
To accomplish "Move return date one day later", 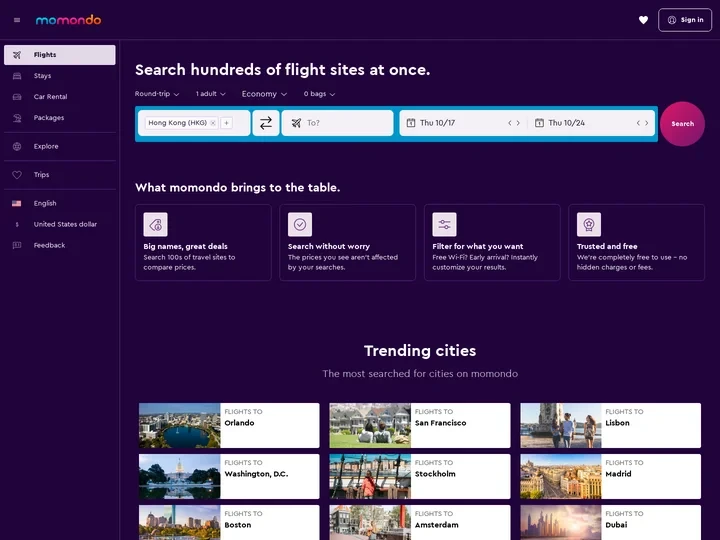I will pyautogui.click(x=647, y=123).
